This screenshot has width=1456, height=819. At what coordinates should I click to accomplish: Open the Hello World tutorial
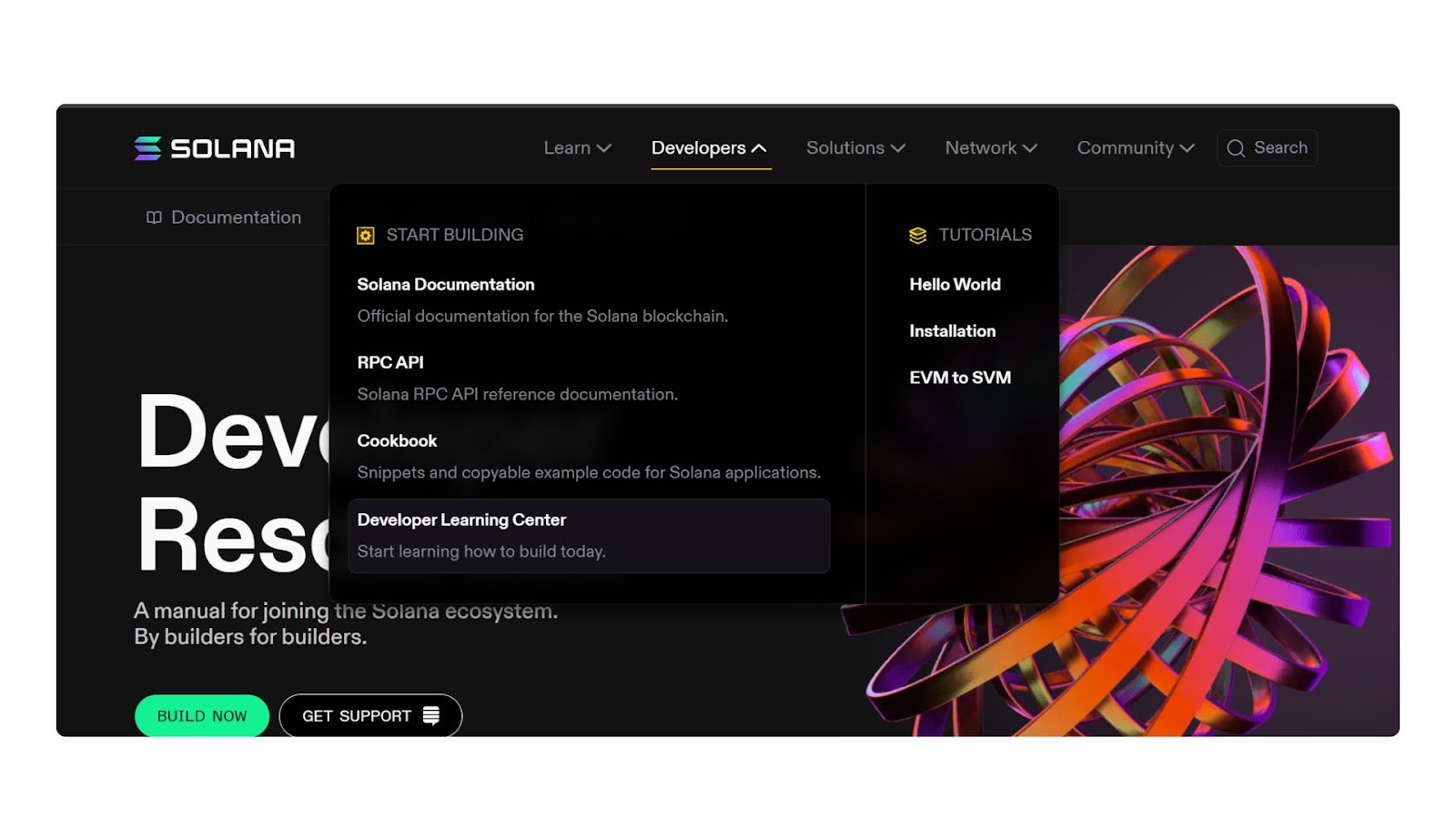955,285
